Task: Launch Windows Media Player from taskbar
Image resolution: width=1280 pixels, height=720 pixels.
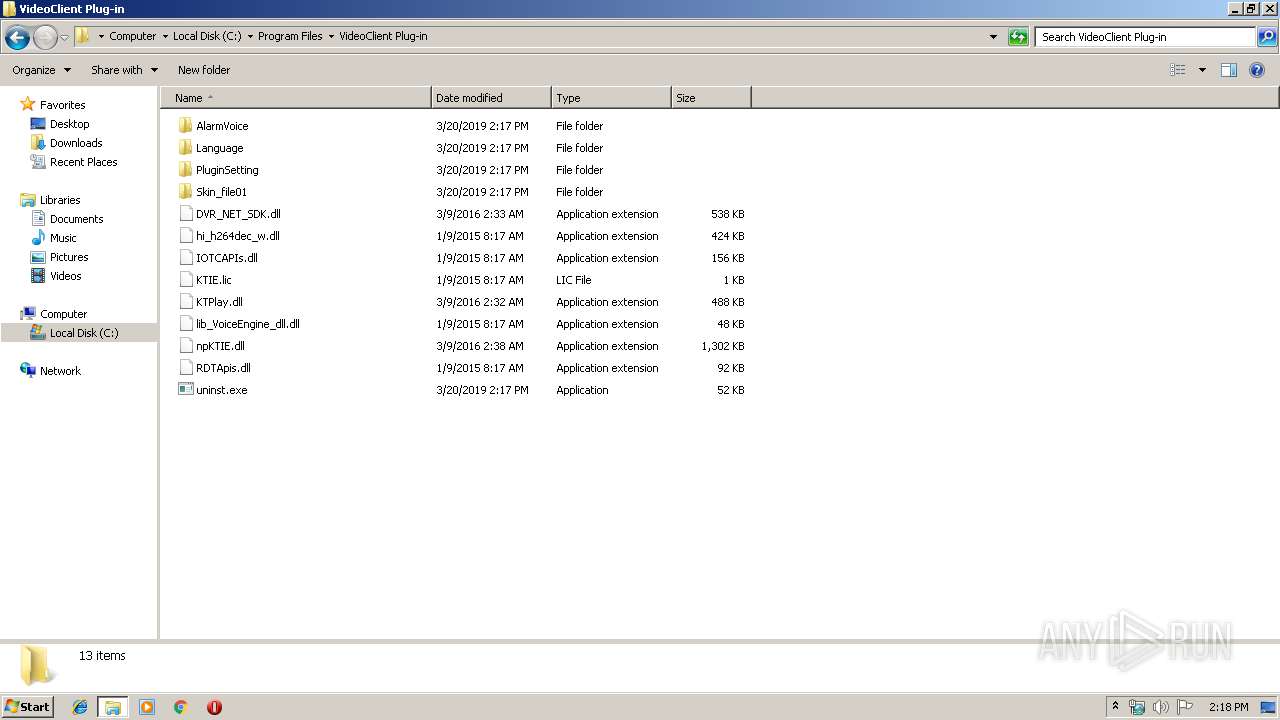Action: 147,707
